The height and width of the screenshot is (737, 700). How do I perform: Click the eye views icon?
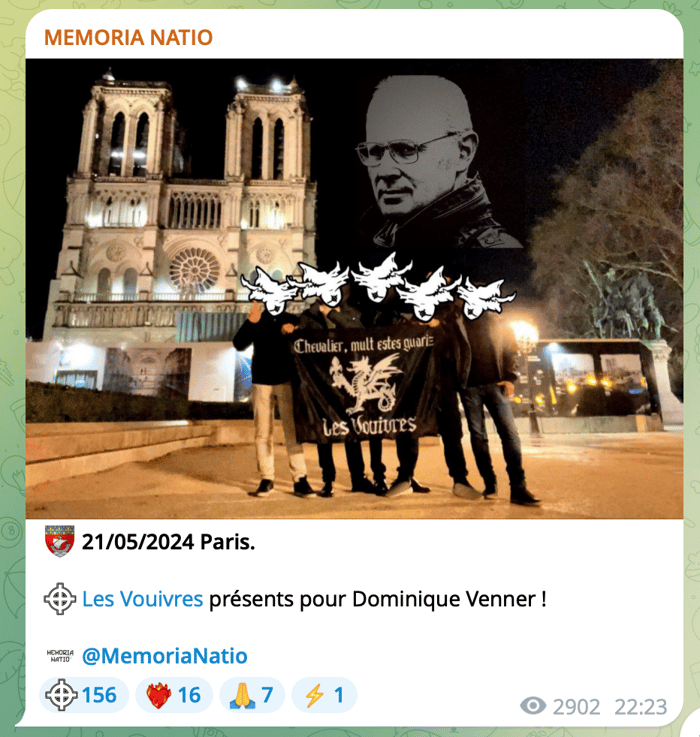533,706
